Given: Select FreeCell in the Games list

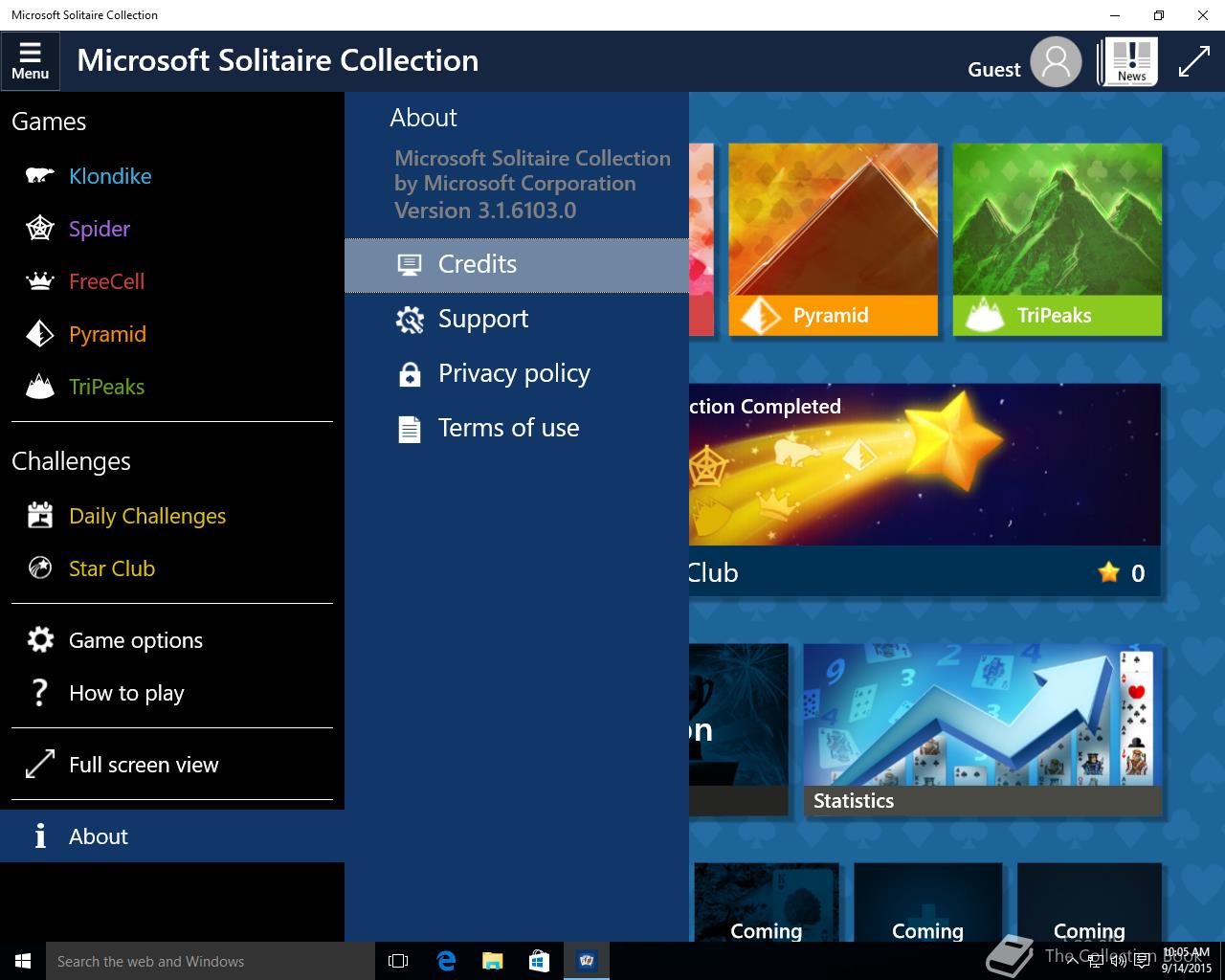Looking at the screenshot, I should tap(172, 281).
